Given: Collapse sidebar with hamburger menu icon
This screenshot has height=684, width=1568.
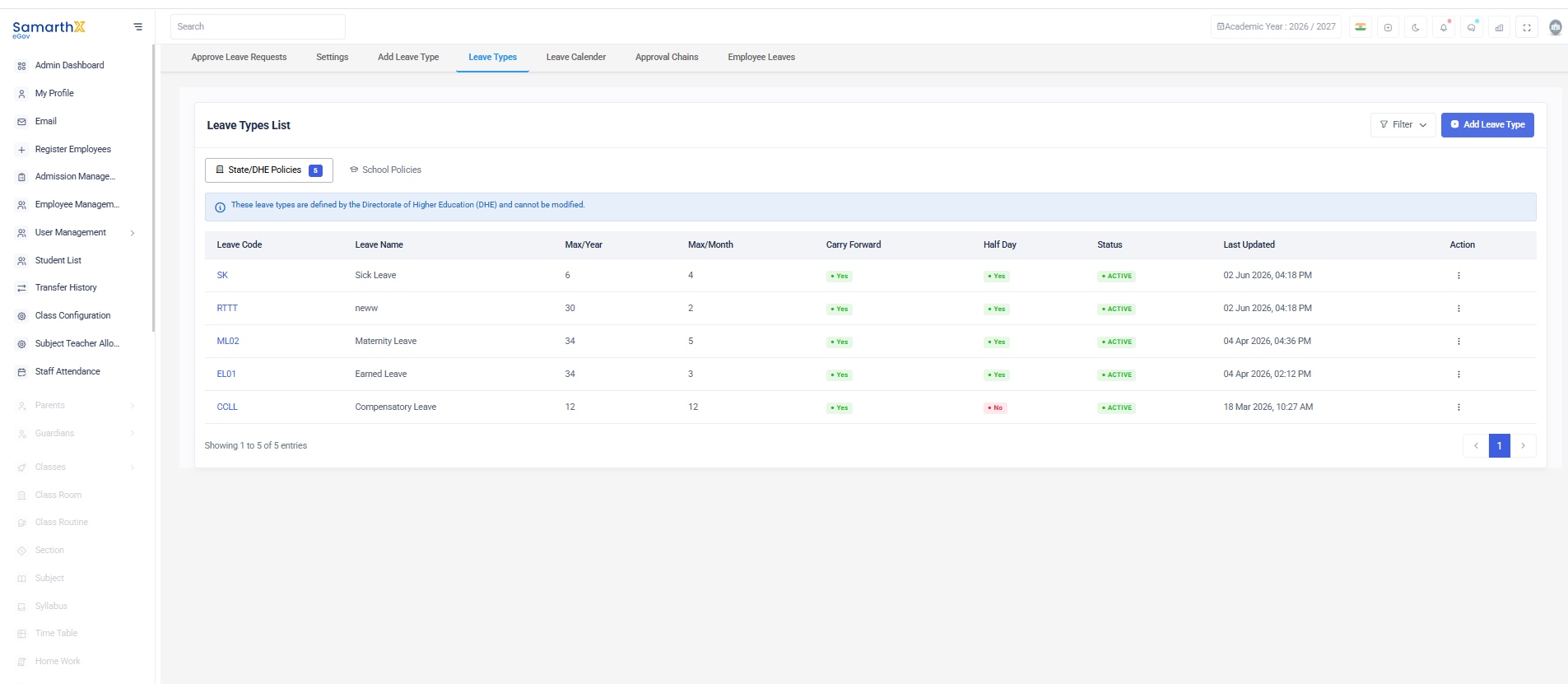Looking at the screenshot, I should (x=137, y=27).
